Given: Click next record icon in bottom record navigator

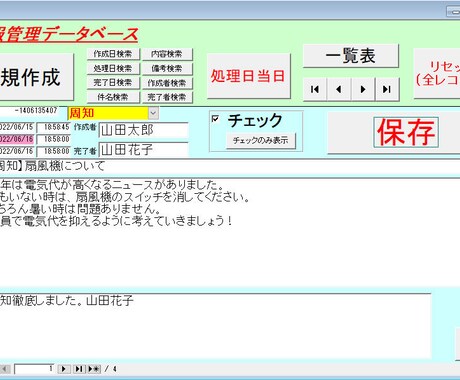Looking at the screenshot, I should click(x=64, y=369).
